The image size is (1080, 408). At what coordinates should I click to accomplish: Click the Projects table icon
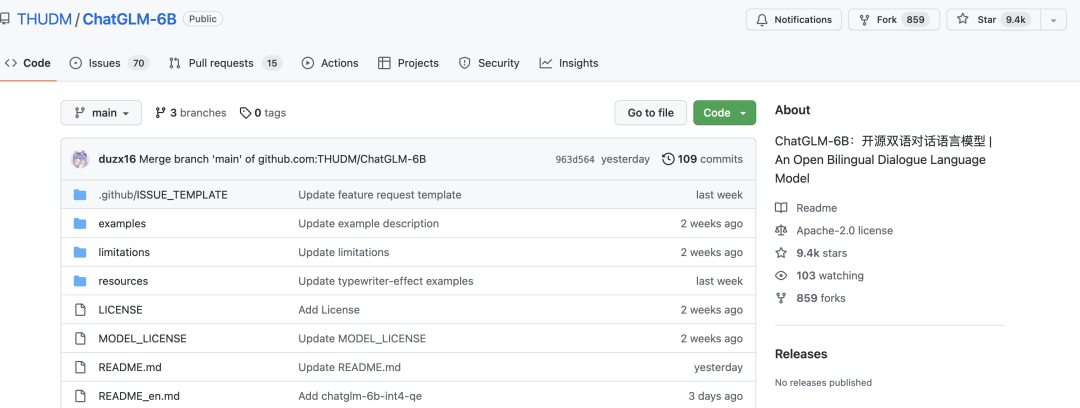384,63
